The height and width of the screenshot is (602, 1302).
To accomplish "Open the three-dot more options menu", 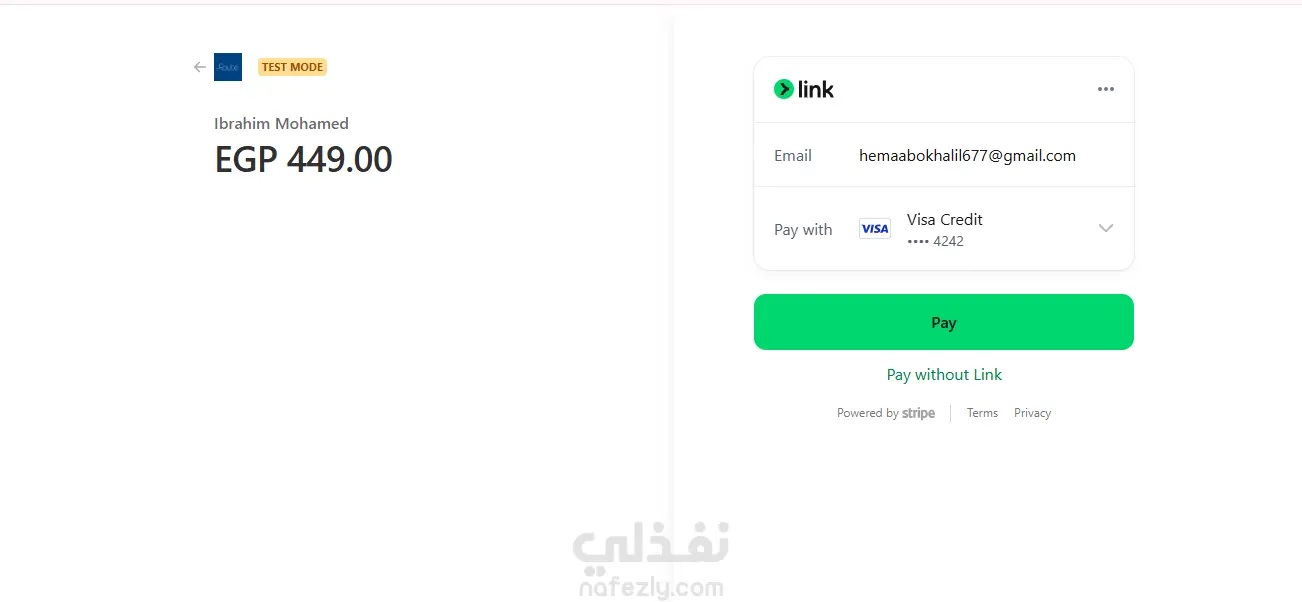I will 1105,89.
